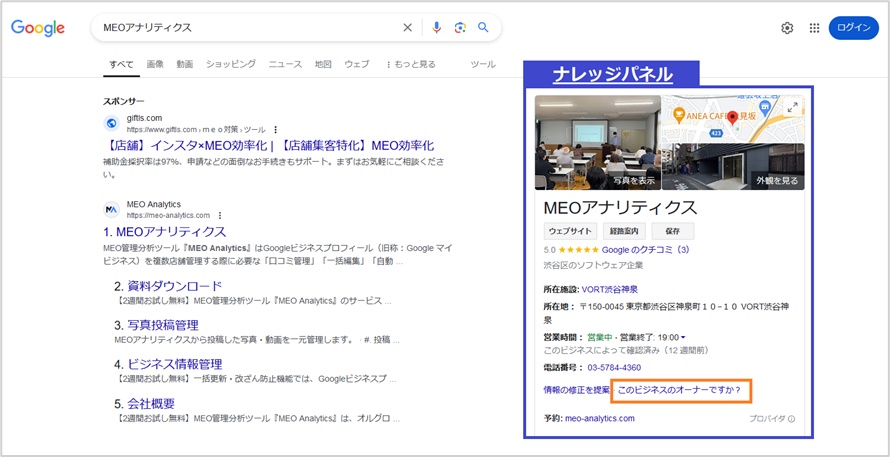Select the すべて tab
Screen dimensions: 890x457
[121, 64]
